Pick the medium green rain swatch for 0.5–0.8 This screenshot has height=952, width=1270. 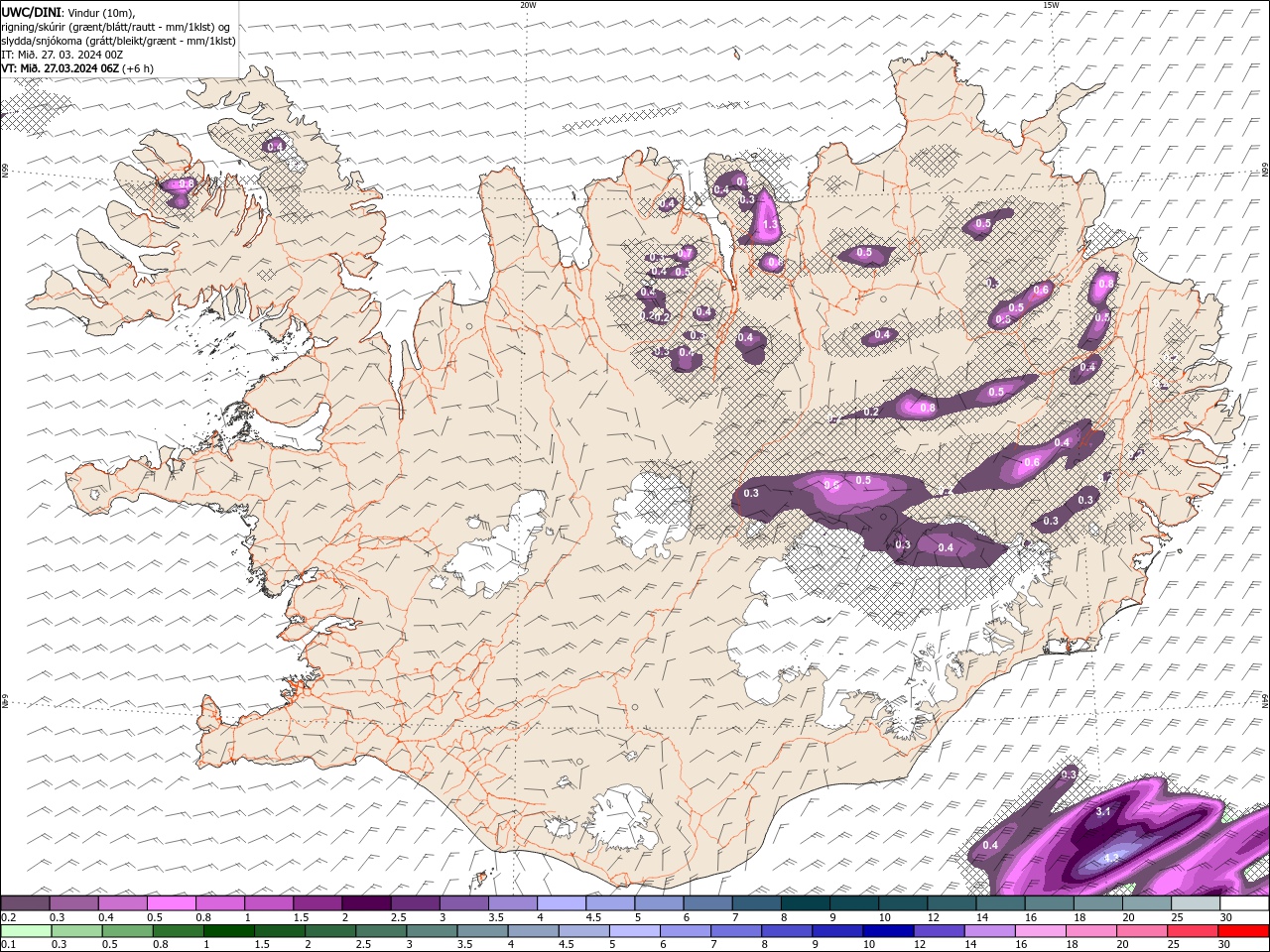[127, 931]
